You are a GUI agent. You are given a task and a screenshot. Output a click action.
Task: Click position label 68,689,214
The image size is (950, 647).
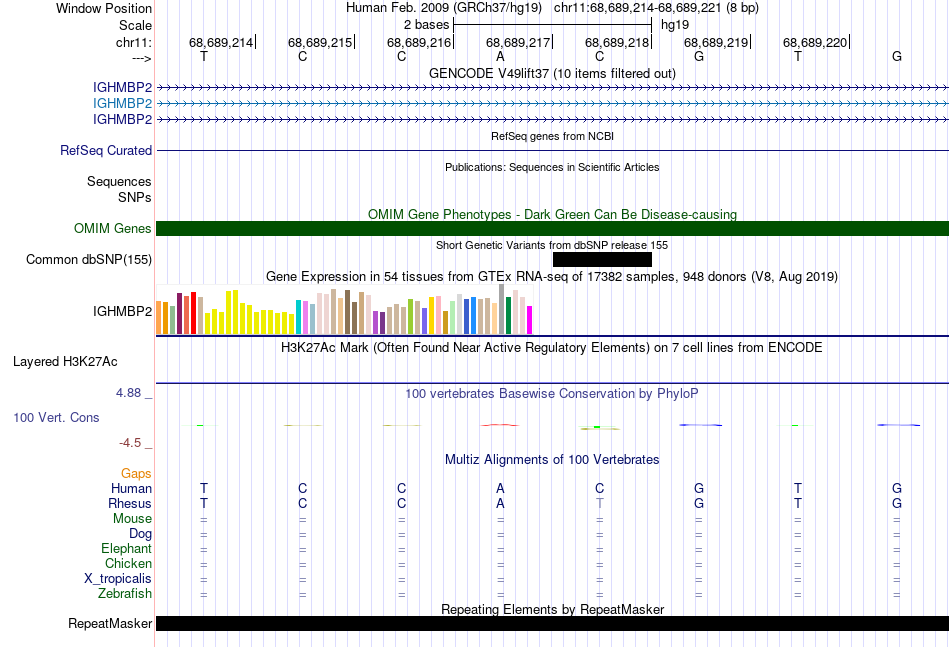(221, 42)
